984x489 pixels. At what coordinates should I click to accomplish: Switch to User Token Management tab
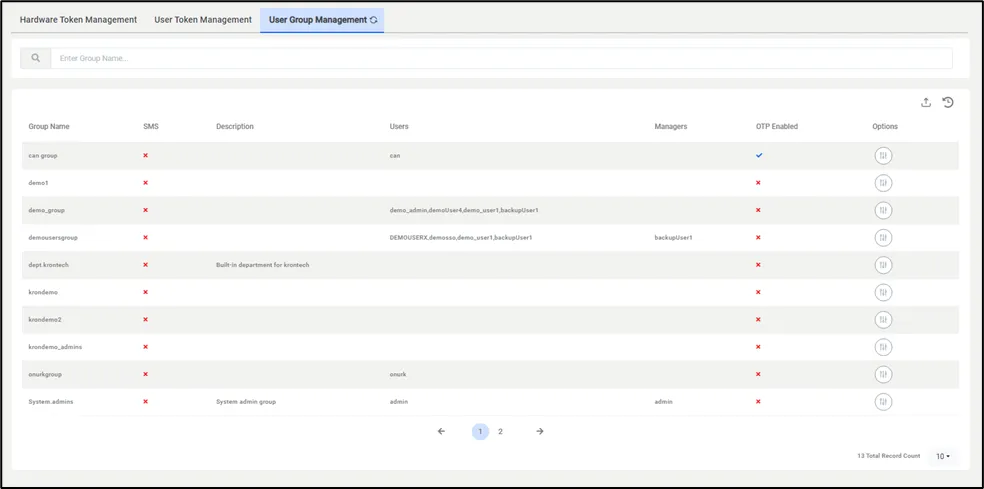coord(203,20)
